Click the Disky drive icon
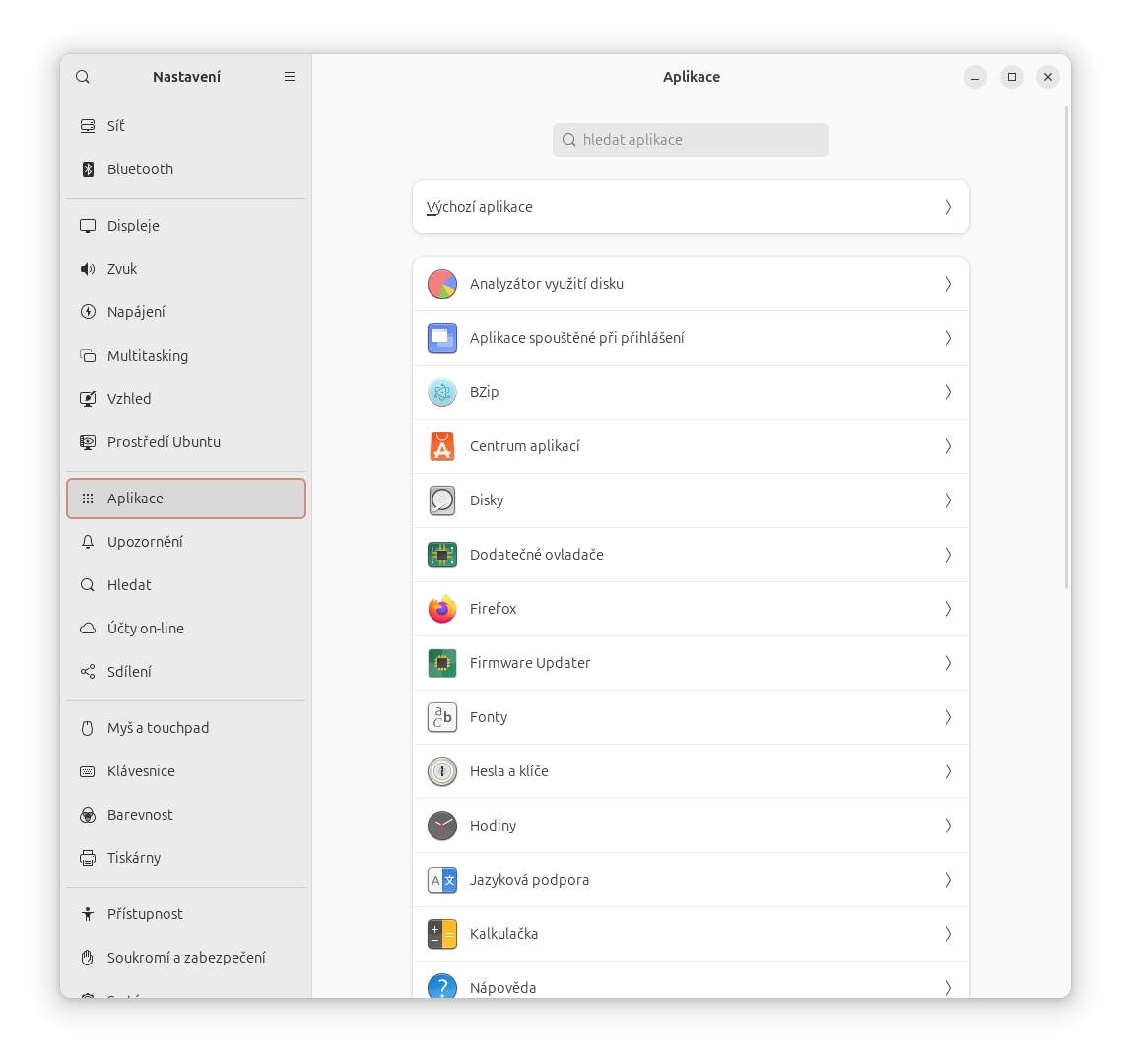This screenshot has height=1064, width=1131. [x=442, y=500]
